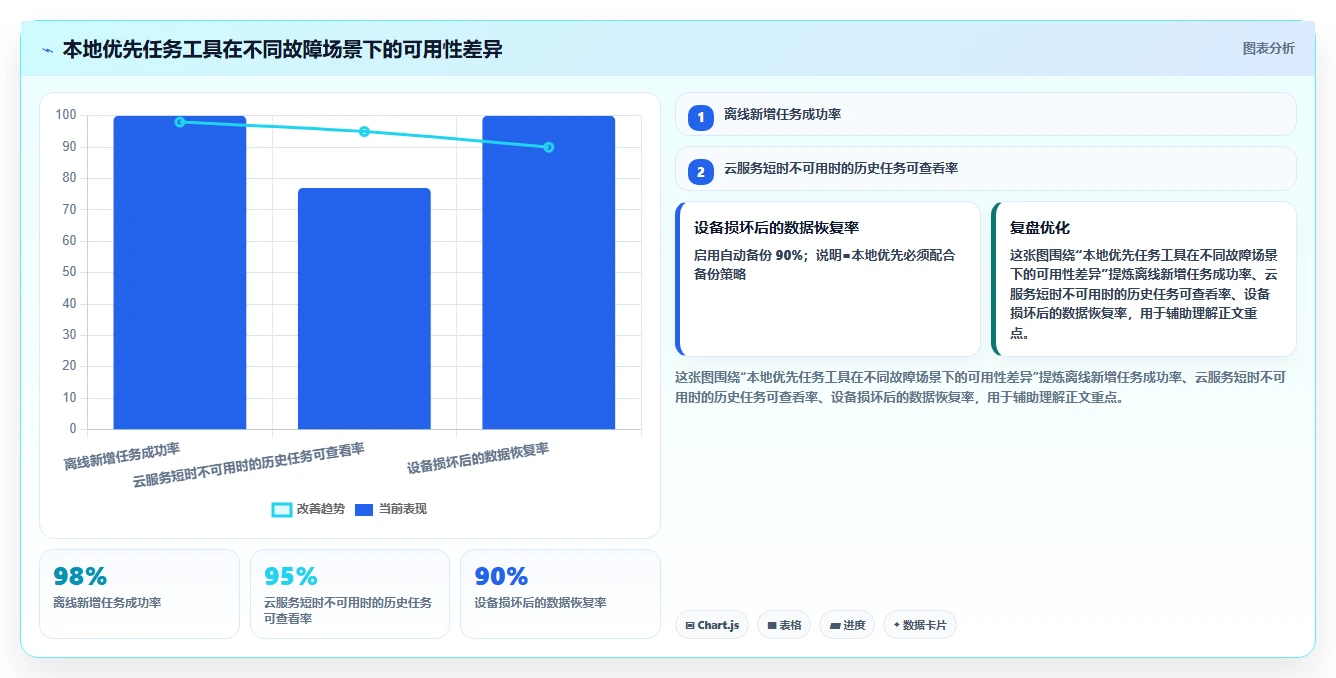Click the x-axis label 离线新增任务成功率

coord(122,457)
